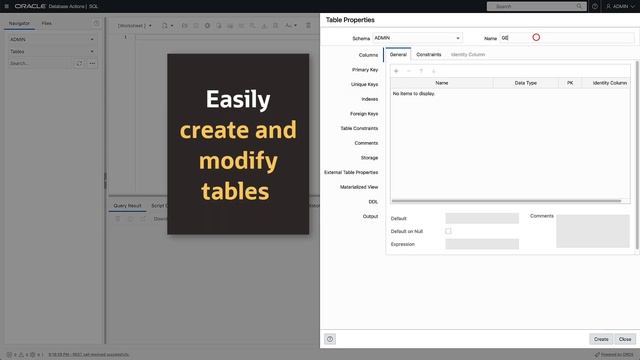
Task: Click the Create button
Action: [601, 339]
